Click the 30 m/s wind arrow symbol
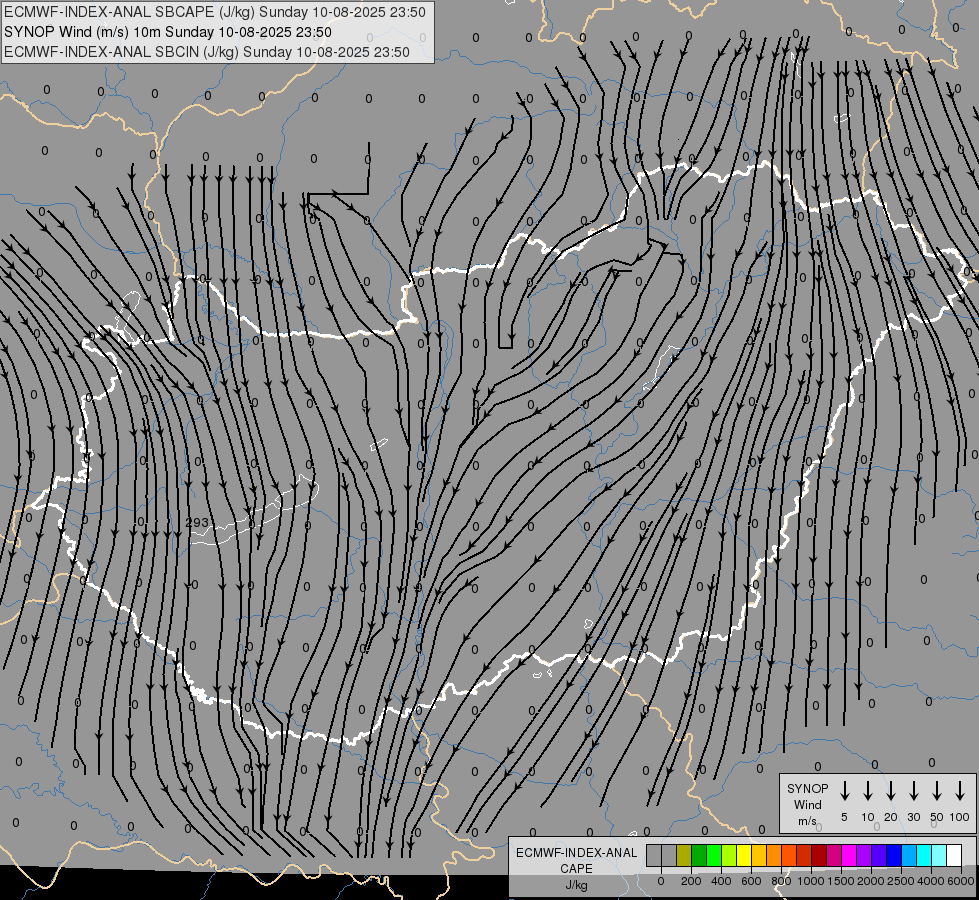Image resolution: width=979 pixels, height=900 pixels. point(913,791)
